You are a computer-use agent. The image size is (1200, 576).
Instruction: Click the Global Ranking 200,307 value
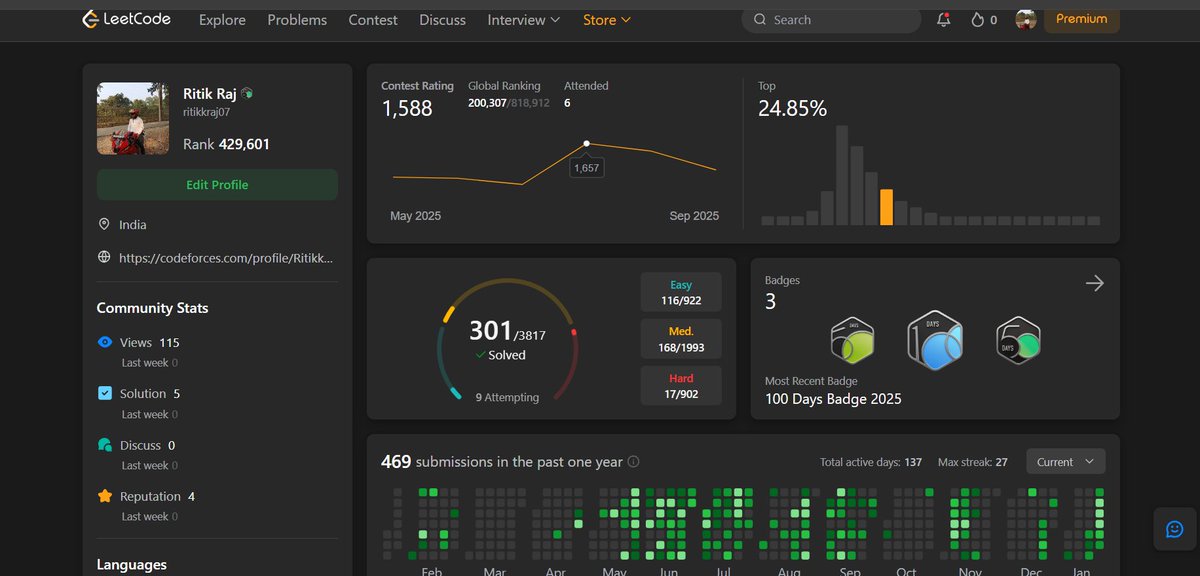pyautogui.click(x=487, y=103)
